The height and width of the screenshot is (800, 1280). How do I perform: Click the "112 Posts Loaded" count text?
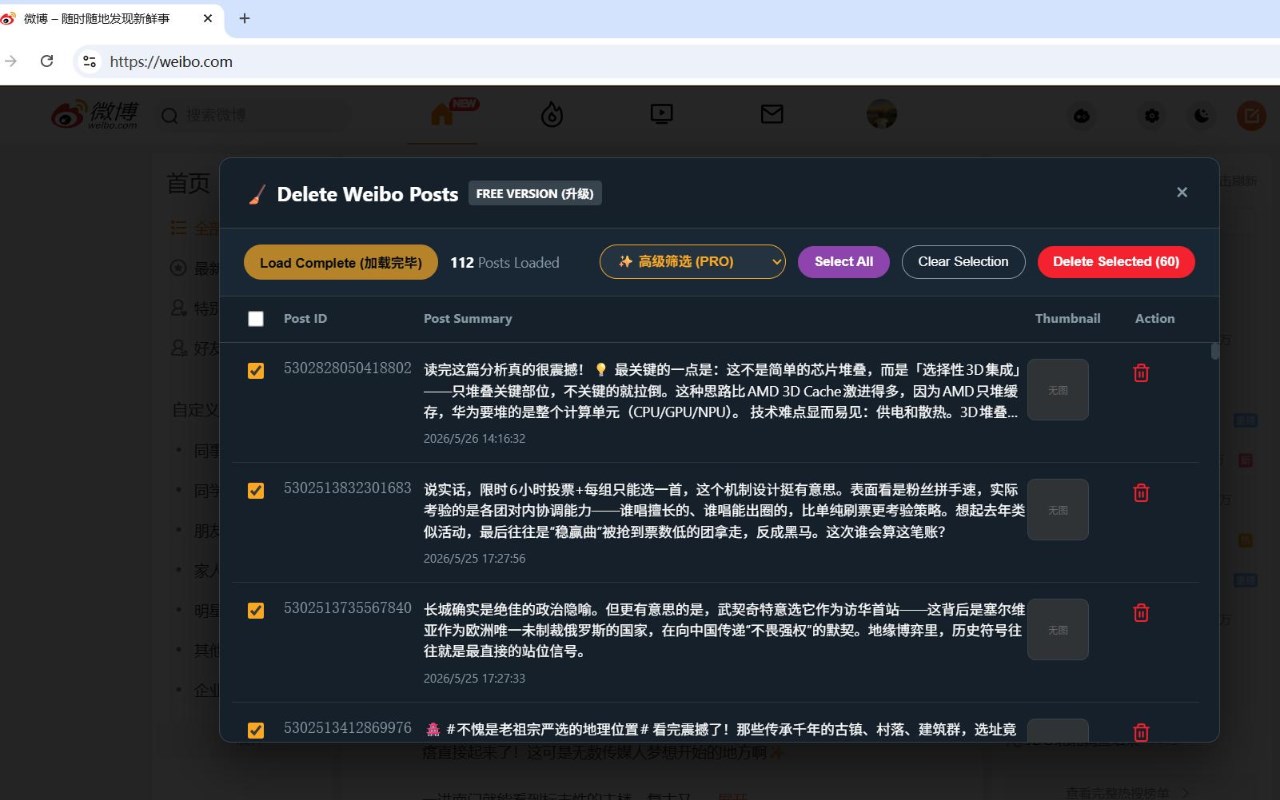pos(505,263)
